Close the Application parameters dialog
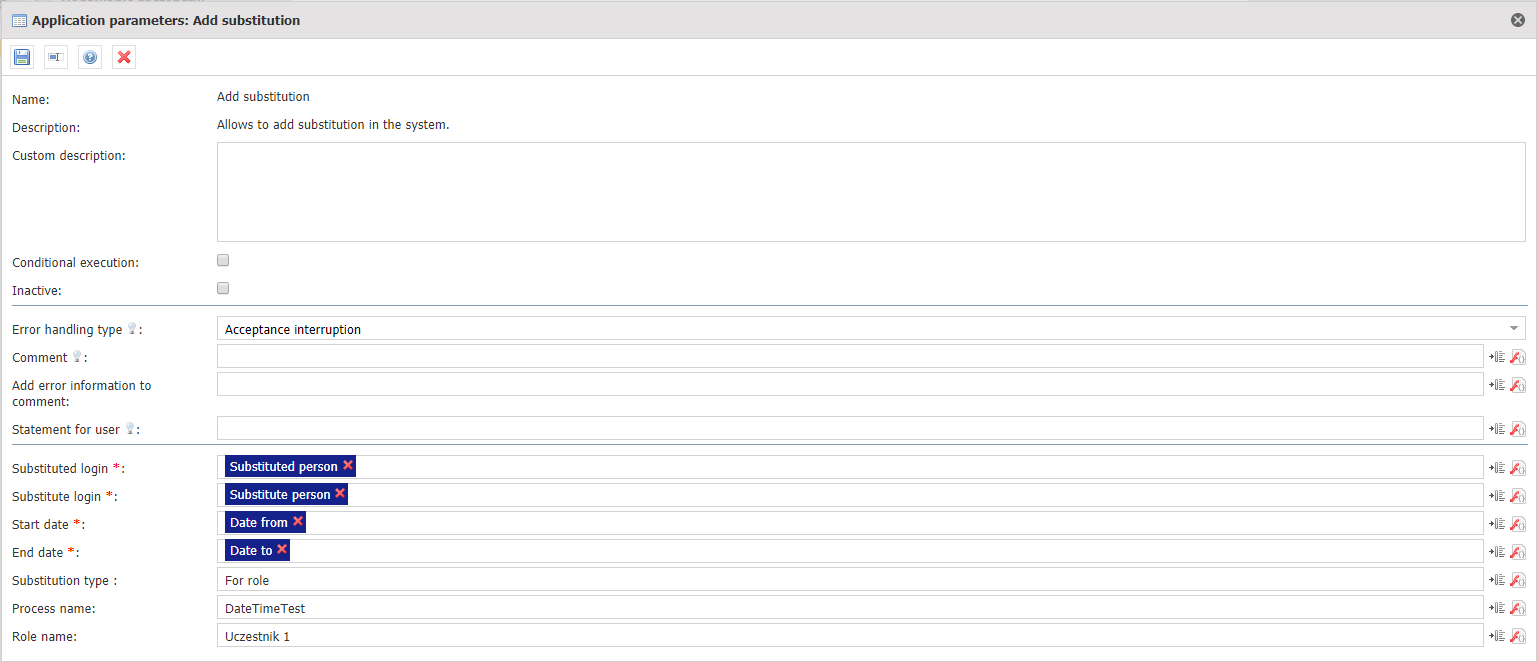This screenshot has width=1537, height=662. [x=1518, y=20]
